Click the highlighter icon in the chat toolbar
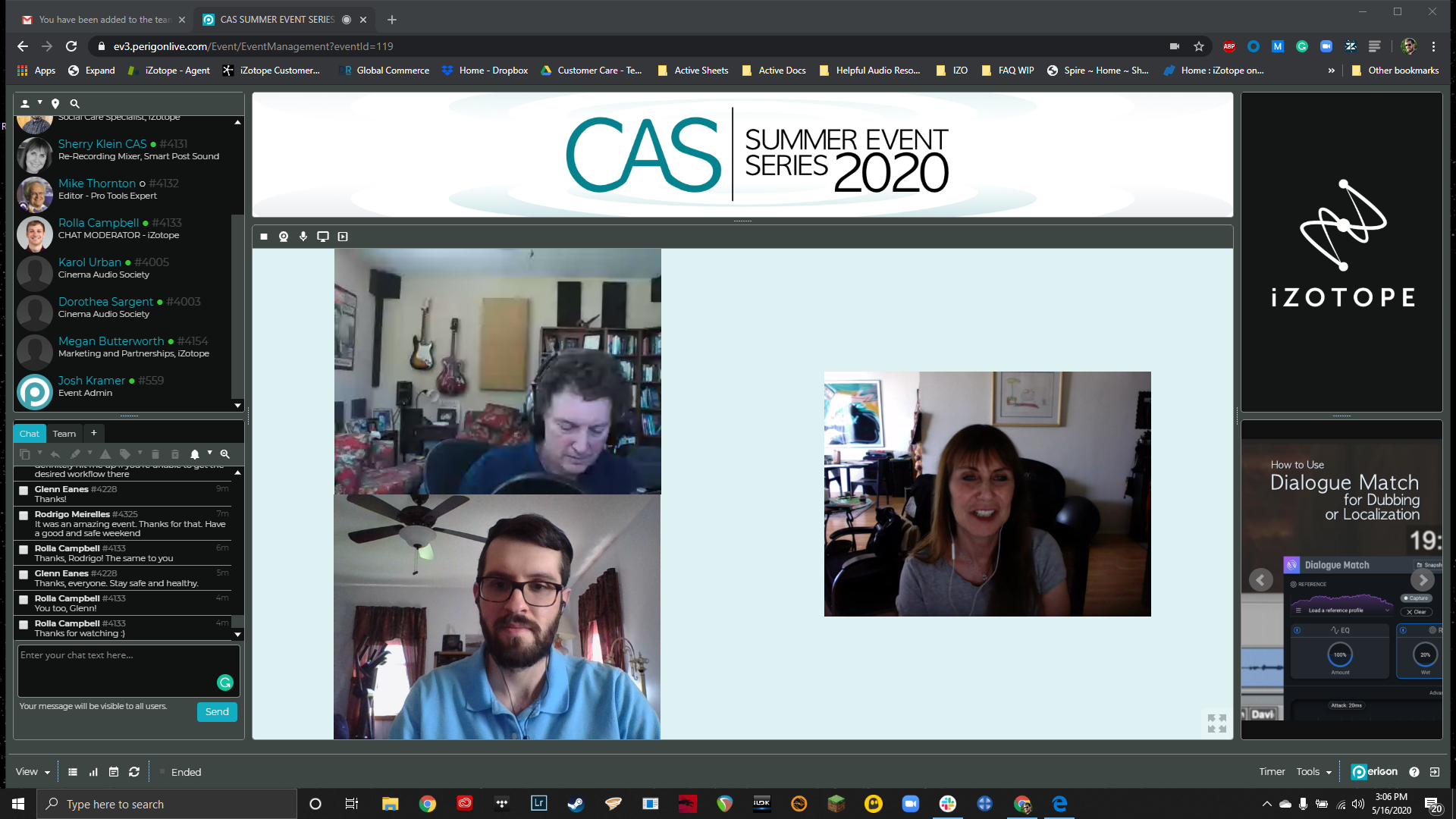The height and width of the screenshot is (819, 1456). 76,454
